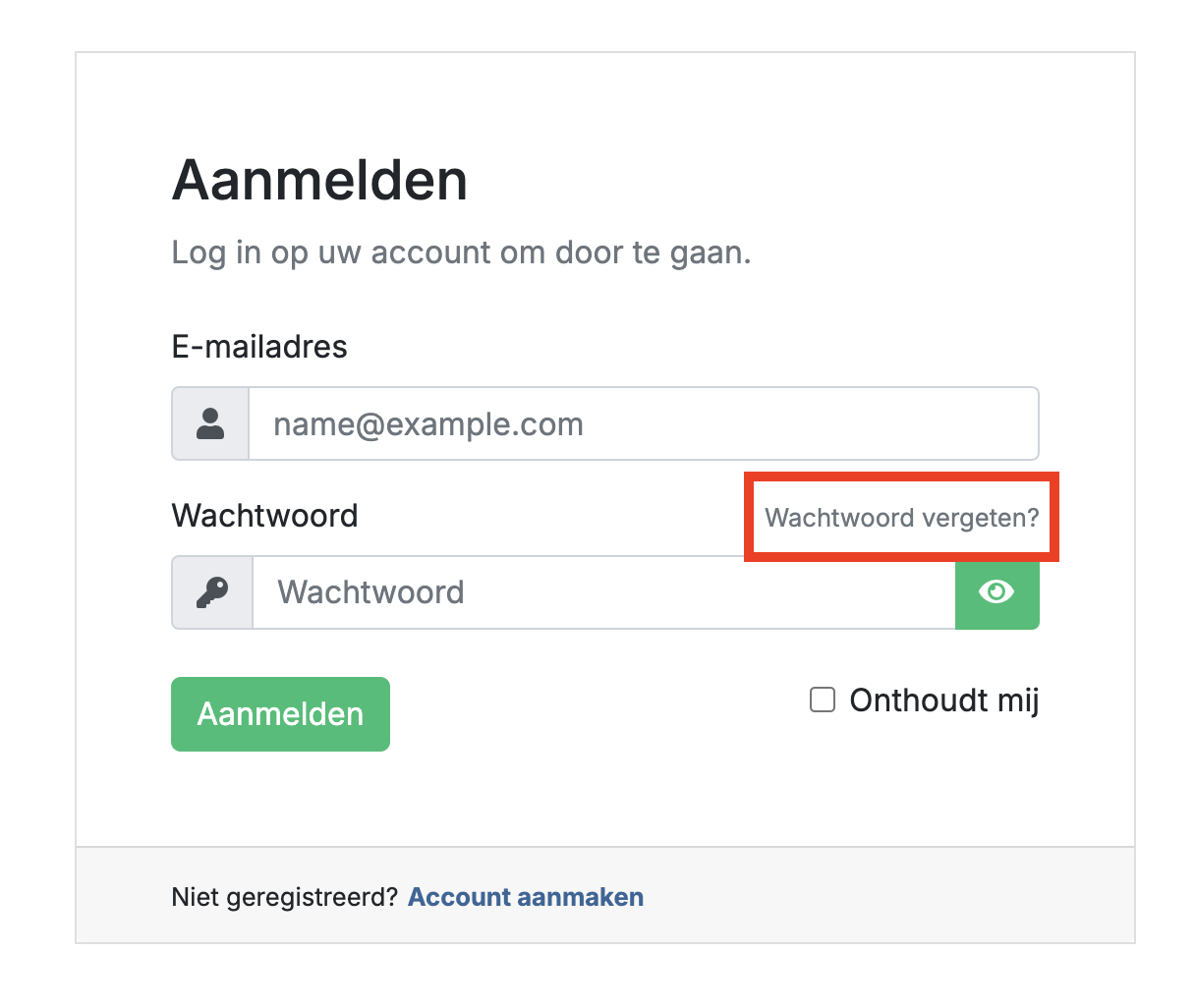Follow the Account aanmaken link

[x=526, y=897]
